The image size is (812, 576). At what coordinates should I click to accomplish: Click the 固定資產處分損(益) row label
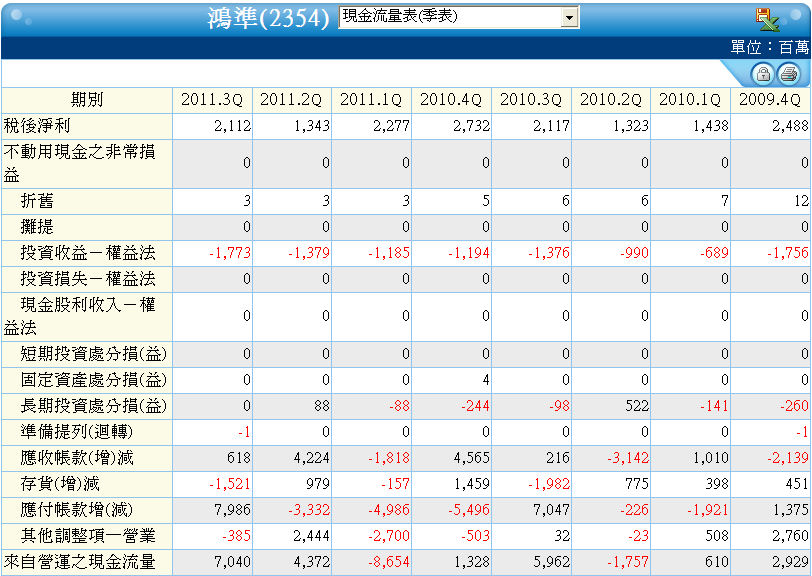click(93, 380)
